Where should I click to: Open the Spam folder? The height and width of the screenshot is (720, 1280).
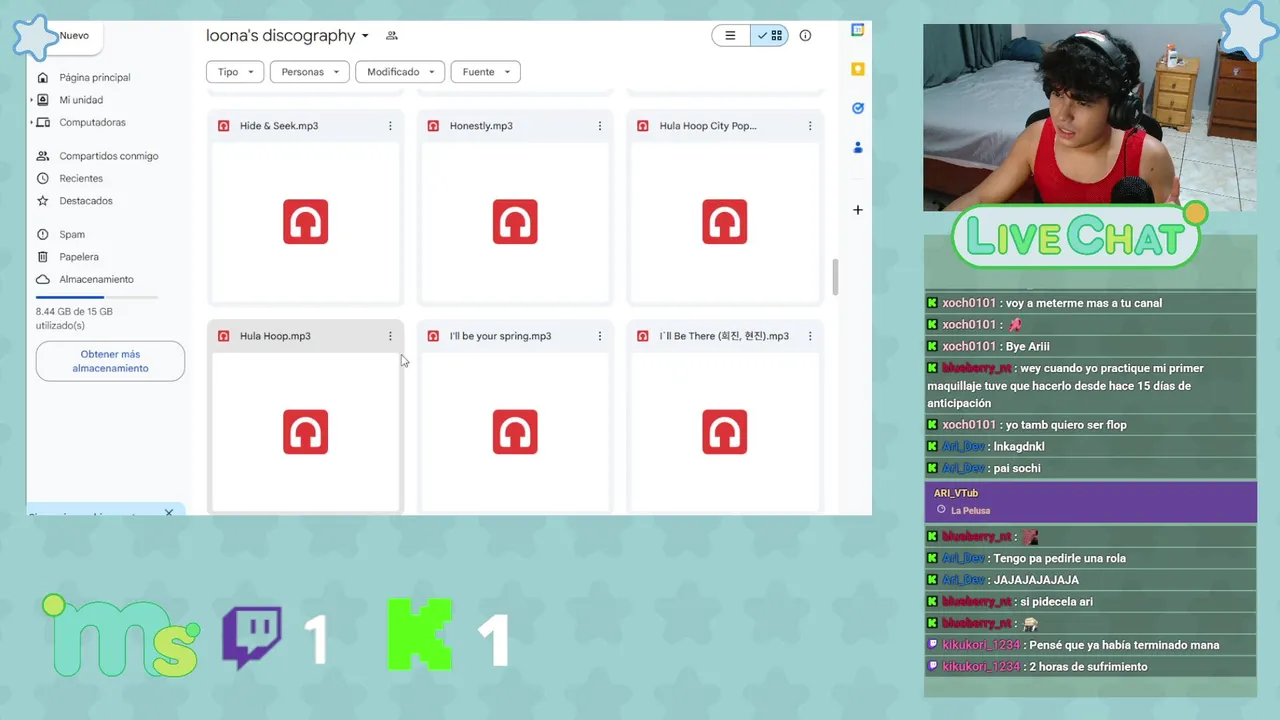click(x=72, y=234)
